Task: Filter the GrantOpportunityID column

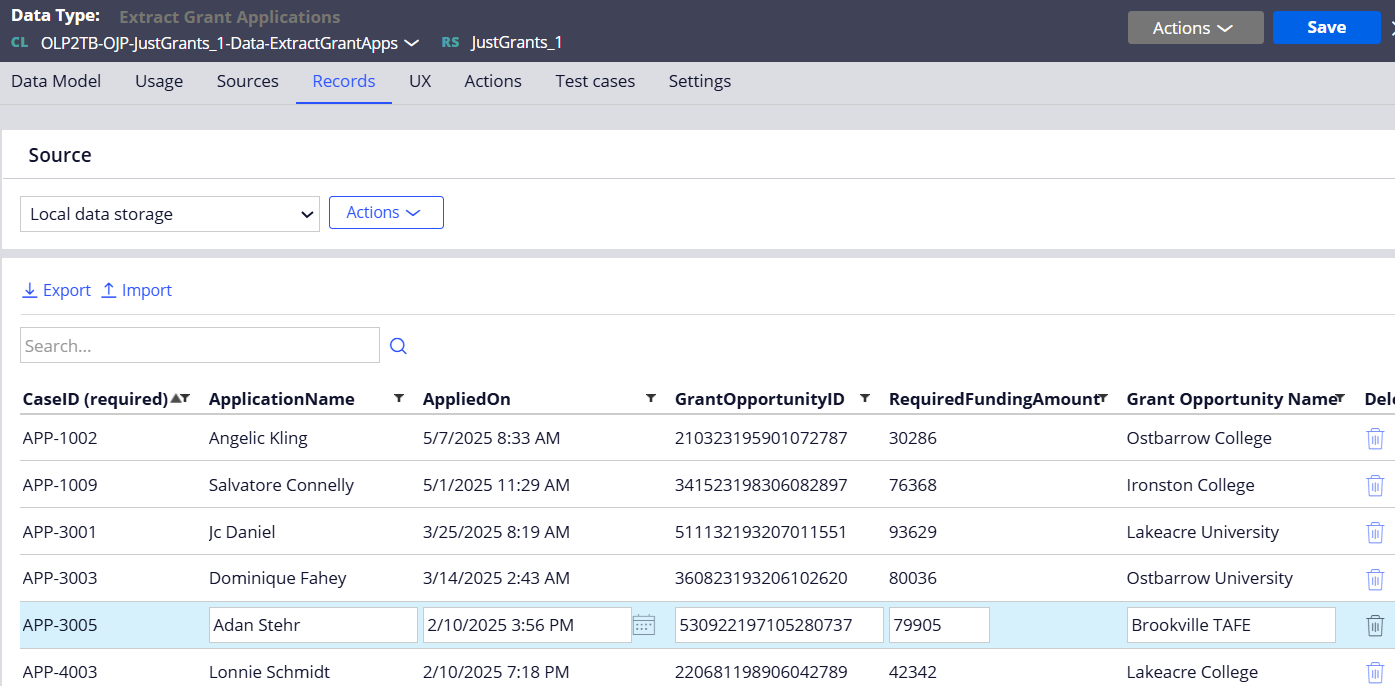Action: point(865,398)
